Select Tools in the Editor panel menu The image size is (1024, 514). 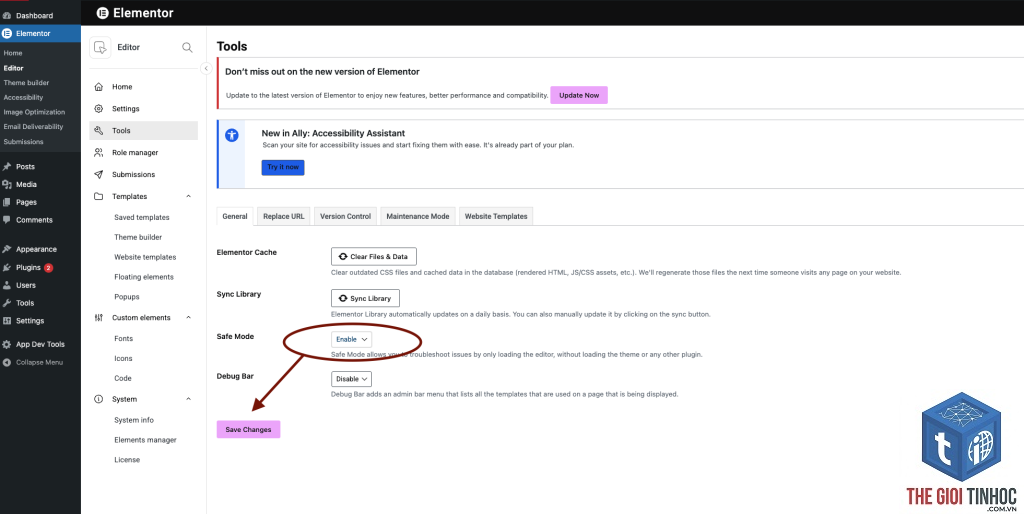(x=144, y=131)
